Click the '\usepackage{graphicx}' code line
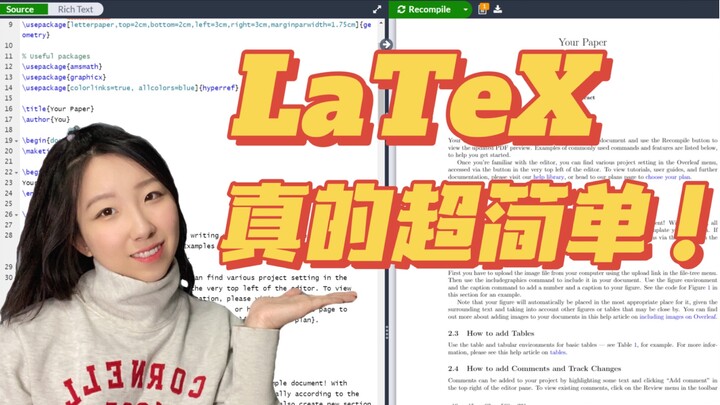 [64, 77]
